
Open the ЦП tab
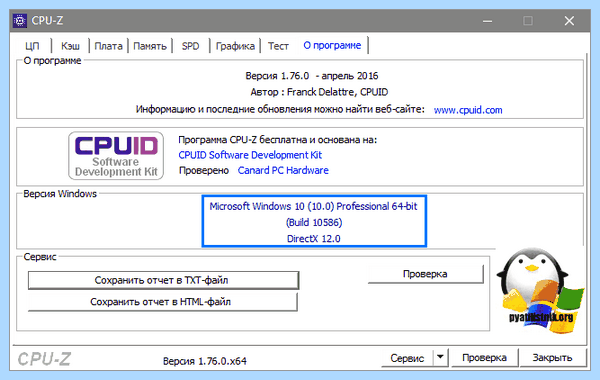click(32, 46)
